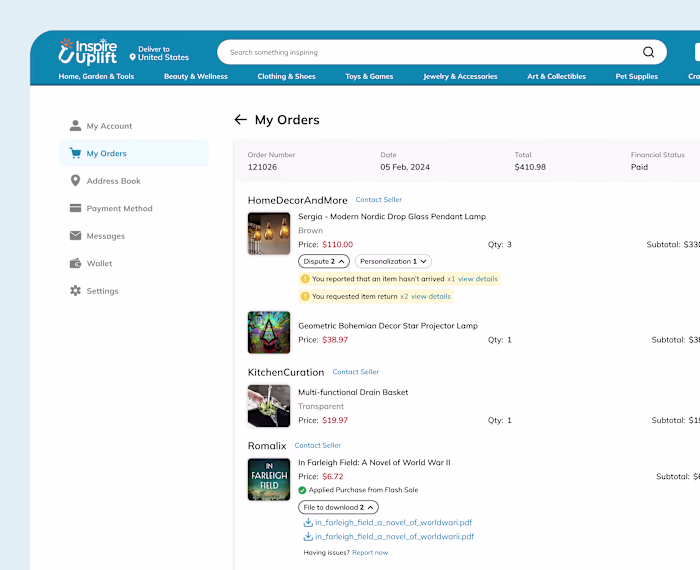The width and height of the screenshot is (700, 570).
Task: Click the Payment Method card icon
Action: click(x=75, y=208)
